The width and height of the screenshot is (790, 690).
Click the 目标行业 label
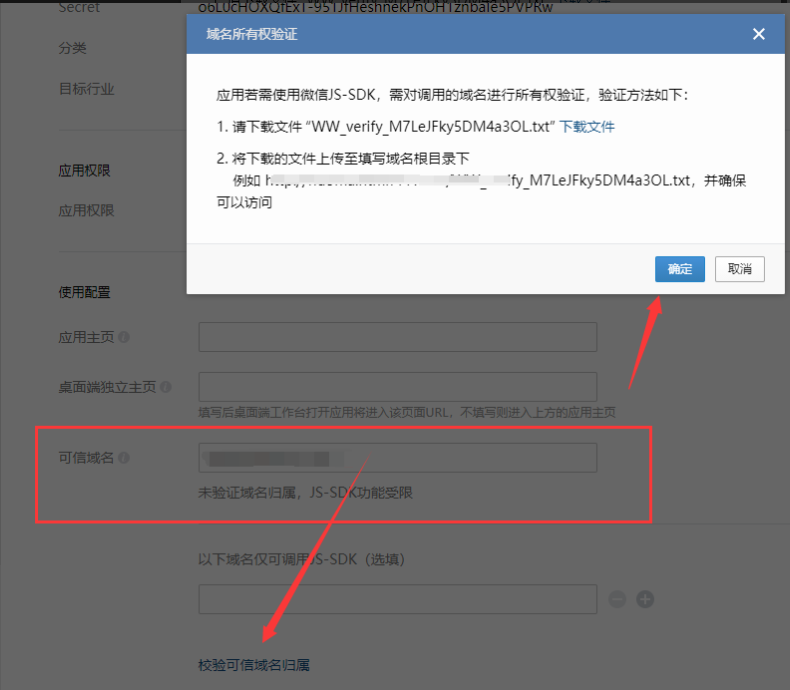coord(87,89)
